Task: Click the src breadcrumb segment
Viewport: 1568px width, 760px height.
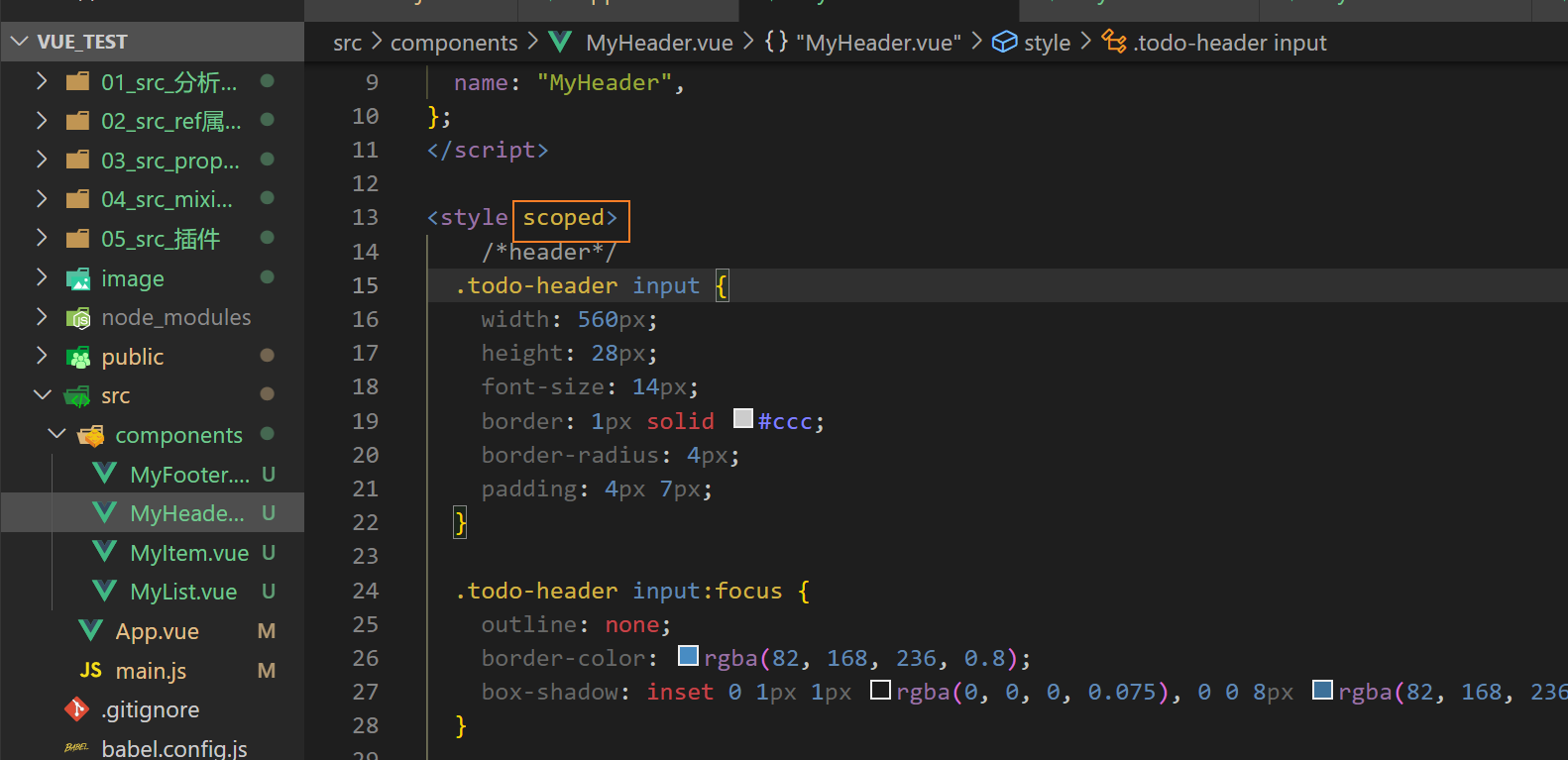Action: [347, 43]
